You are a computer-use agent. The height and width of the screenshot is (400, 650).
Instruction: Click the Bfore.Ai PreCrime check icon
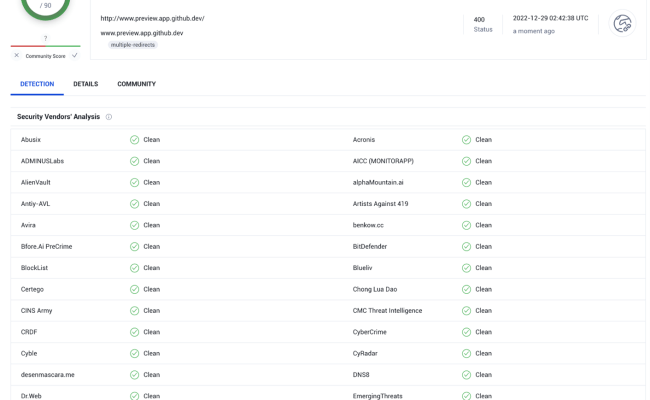pos(134,247)
